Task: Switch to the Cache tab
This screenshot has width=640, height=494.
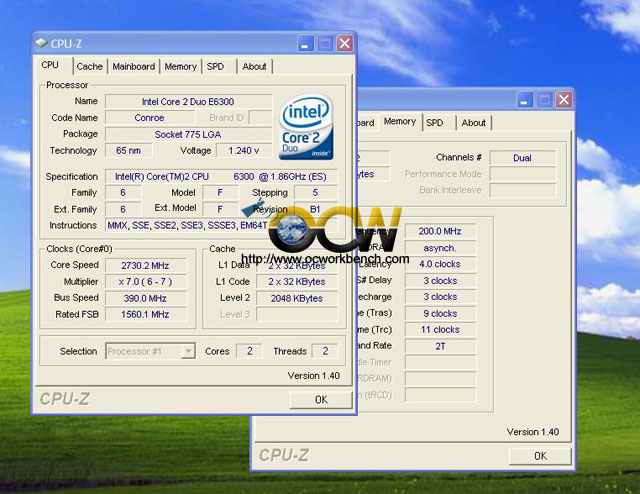Action: coord(90,67)
